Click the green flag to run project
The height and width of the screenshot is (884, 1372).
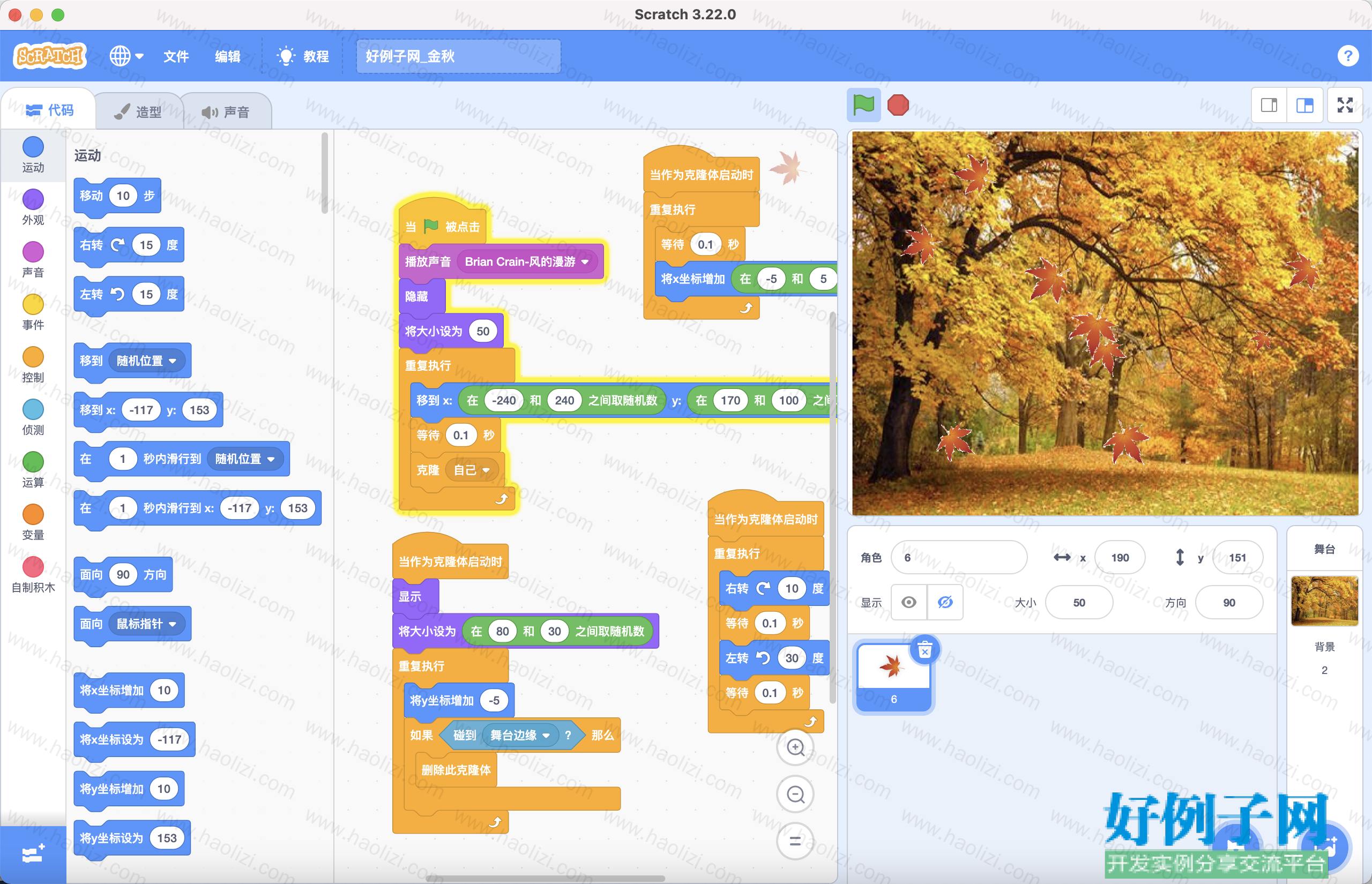(x=863, y=105)
